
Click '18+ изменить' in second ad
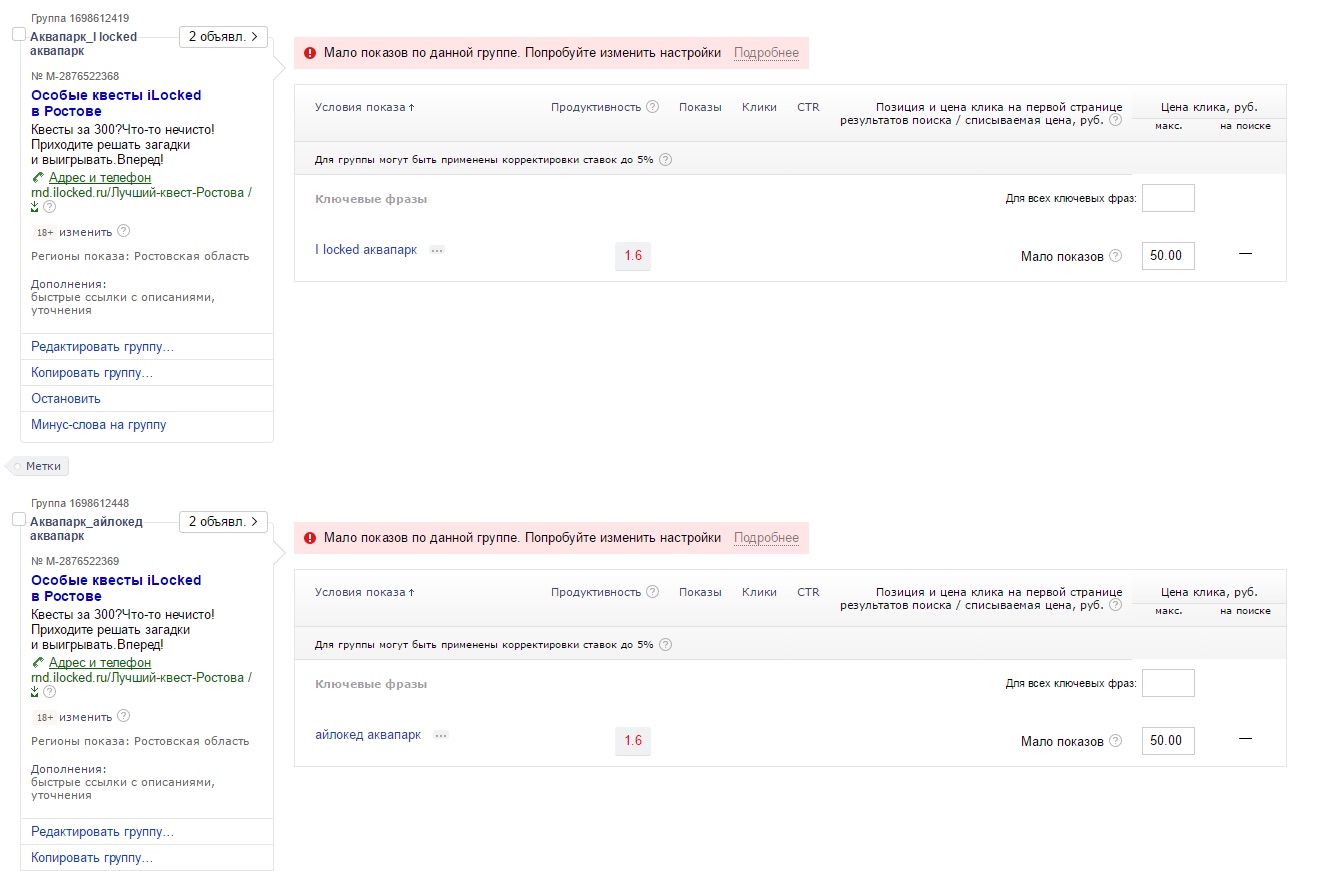tap(73, 717)
